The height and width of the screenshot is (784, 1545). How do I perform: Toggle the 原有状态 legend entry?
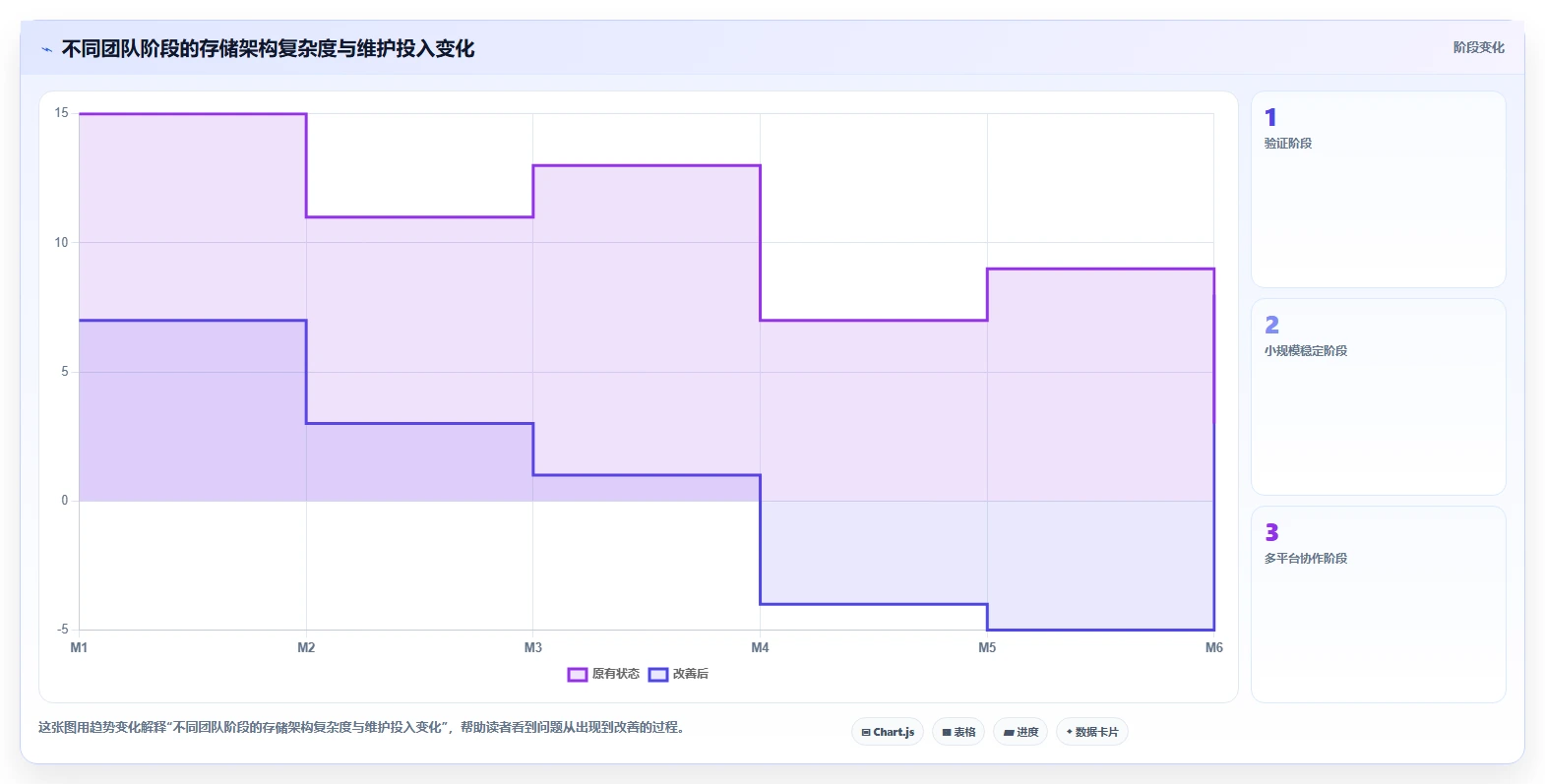click(x=603, y=674)
